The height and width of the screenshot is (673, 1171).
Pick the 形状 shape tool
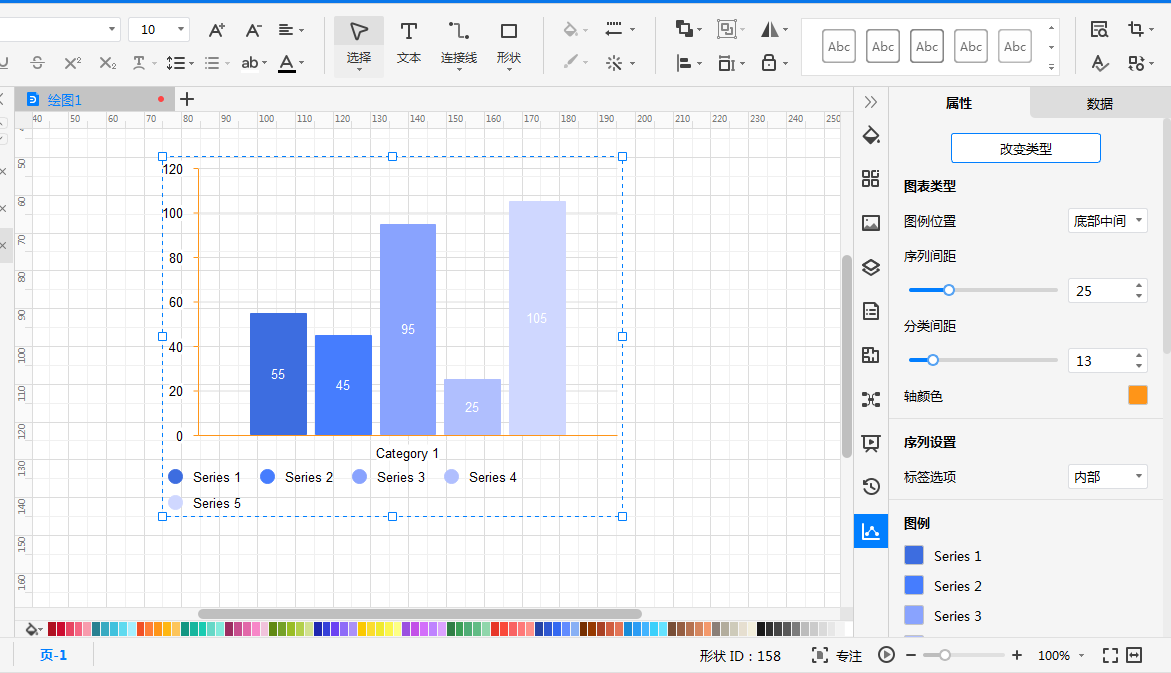pos(509,44)
